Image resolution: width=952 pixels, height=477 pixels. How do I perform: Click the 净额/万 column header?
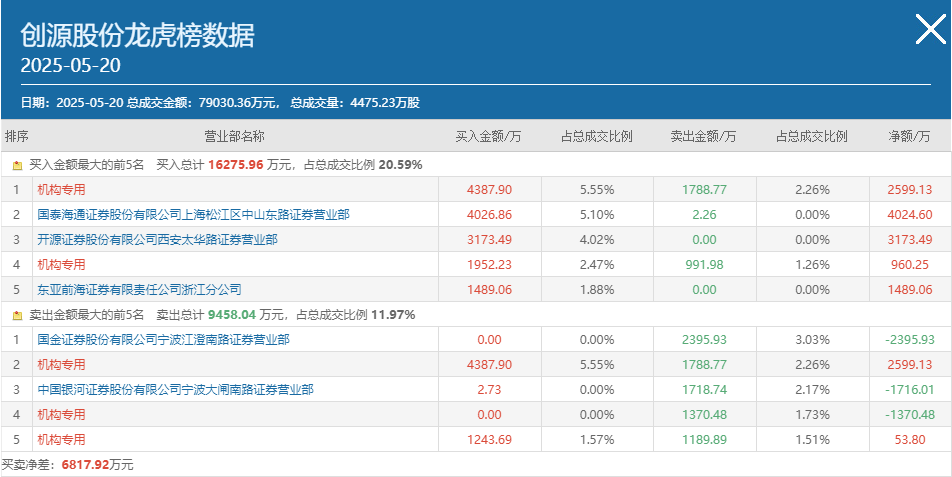(x=909, y=137)
